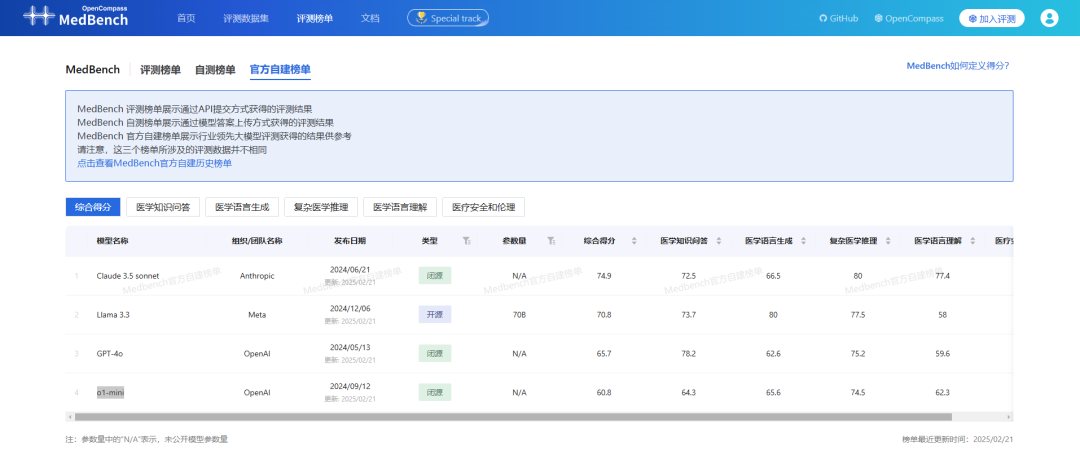The image size is (1080, 468).
Task: Select the 综合得分 category button
Action: (93, 207)
